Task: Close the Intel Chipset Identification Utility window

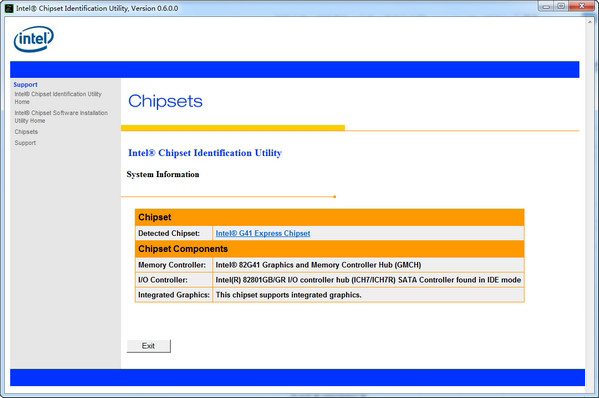Action: click(x=581, y=6)
